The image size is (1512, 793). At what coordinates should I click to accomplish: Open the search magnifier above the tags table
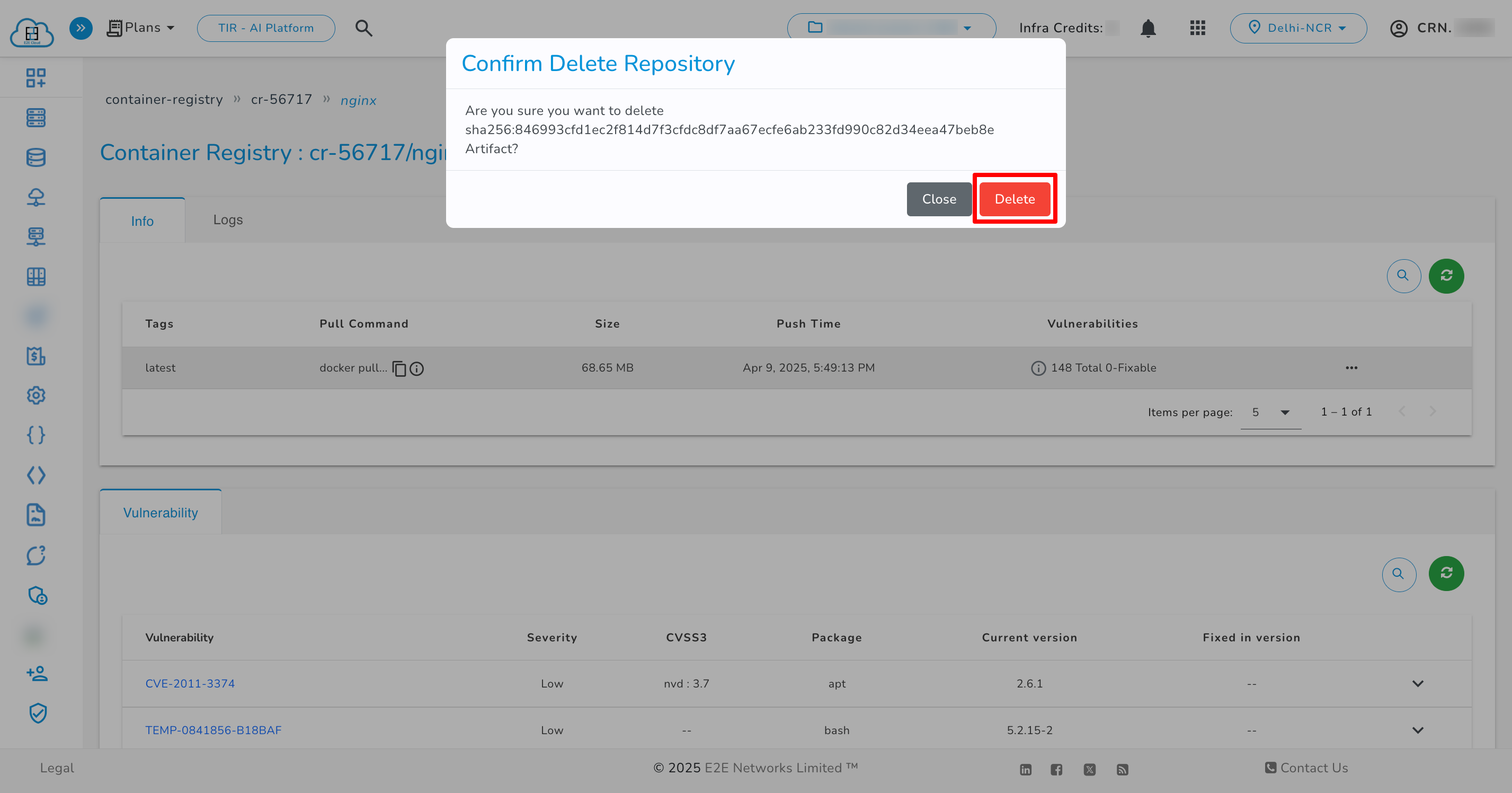coord(1403,276)
